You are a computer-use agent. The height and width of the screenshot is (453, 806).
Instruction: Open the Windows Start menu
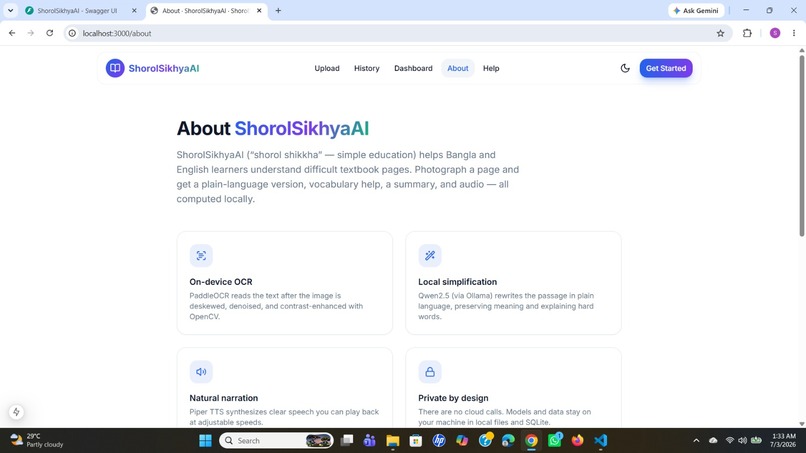206,441
